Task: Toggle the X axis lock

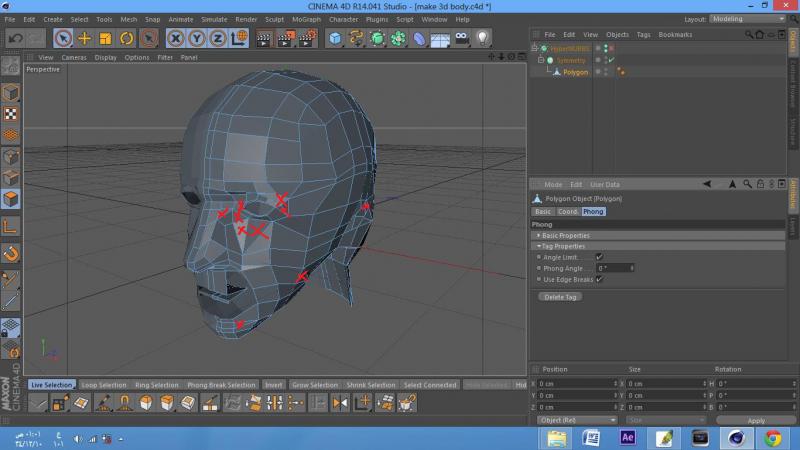Action: click(x=176, y=38)
